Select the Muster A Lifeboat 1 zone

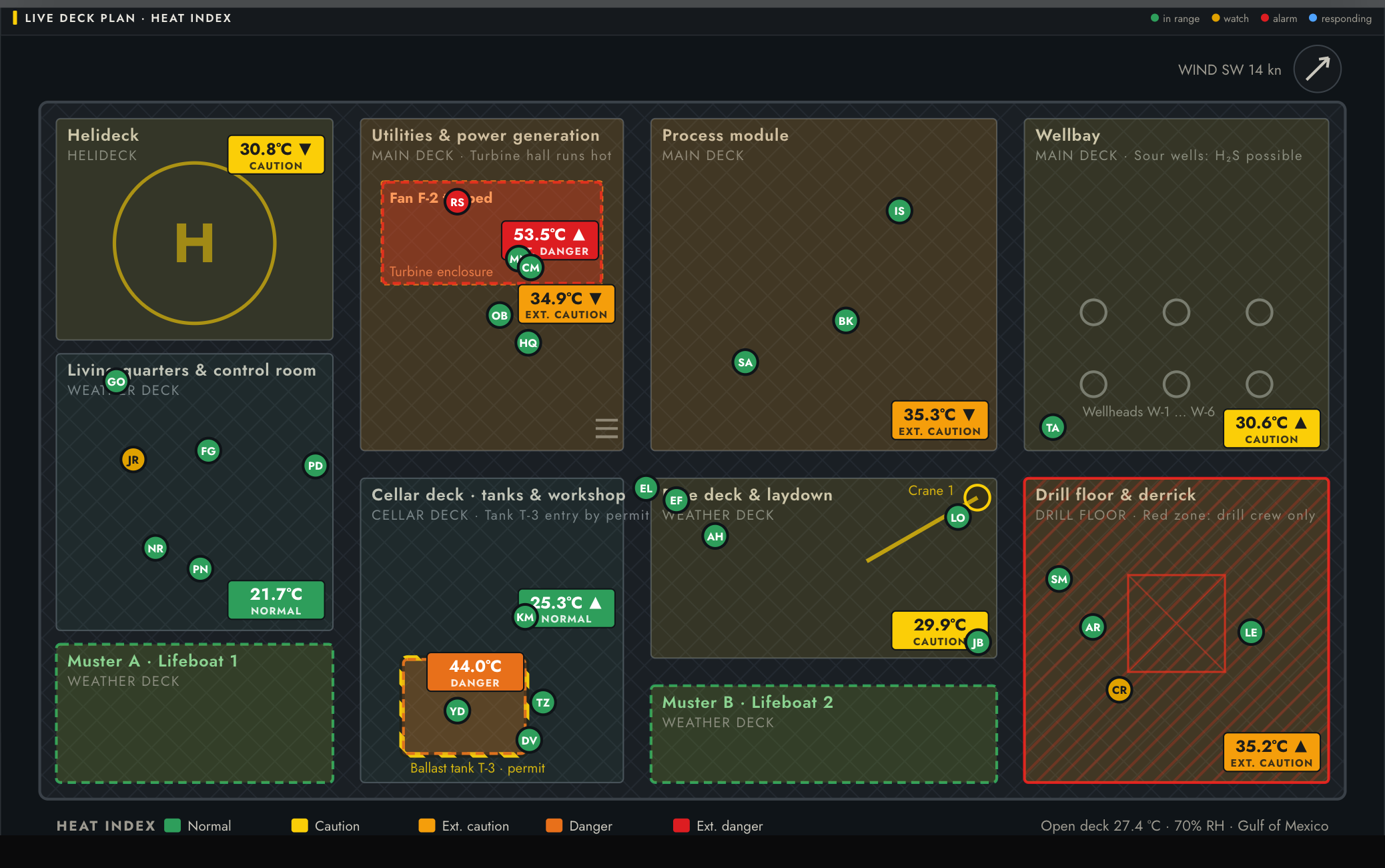coord(194,713)
